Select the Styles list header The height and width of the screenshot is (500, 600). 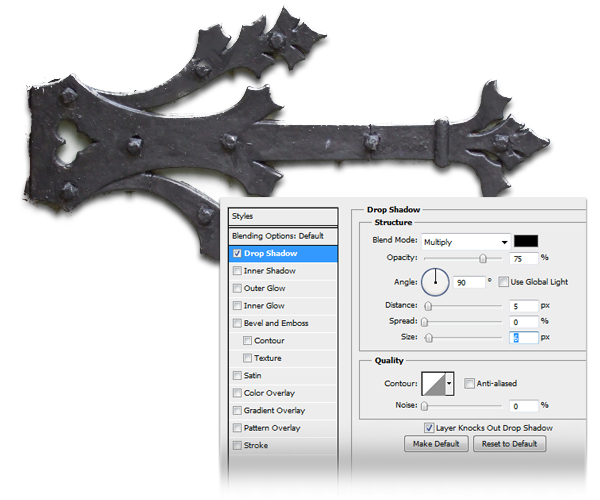[x=283, y=216]
